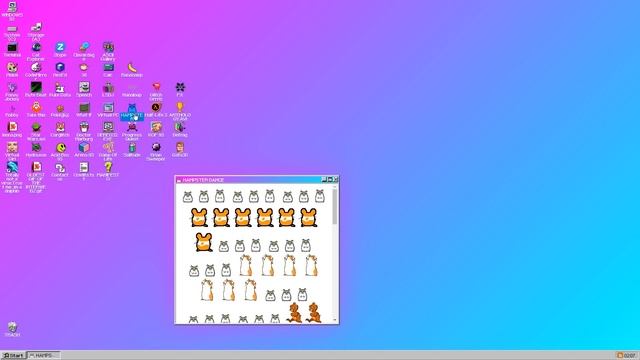Open the trophy icon next to Half-Life 3
The width and height of the screenshot is (640, 360).
click(x=180, y=112)
